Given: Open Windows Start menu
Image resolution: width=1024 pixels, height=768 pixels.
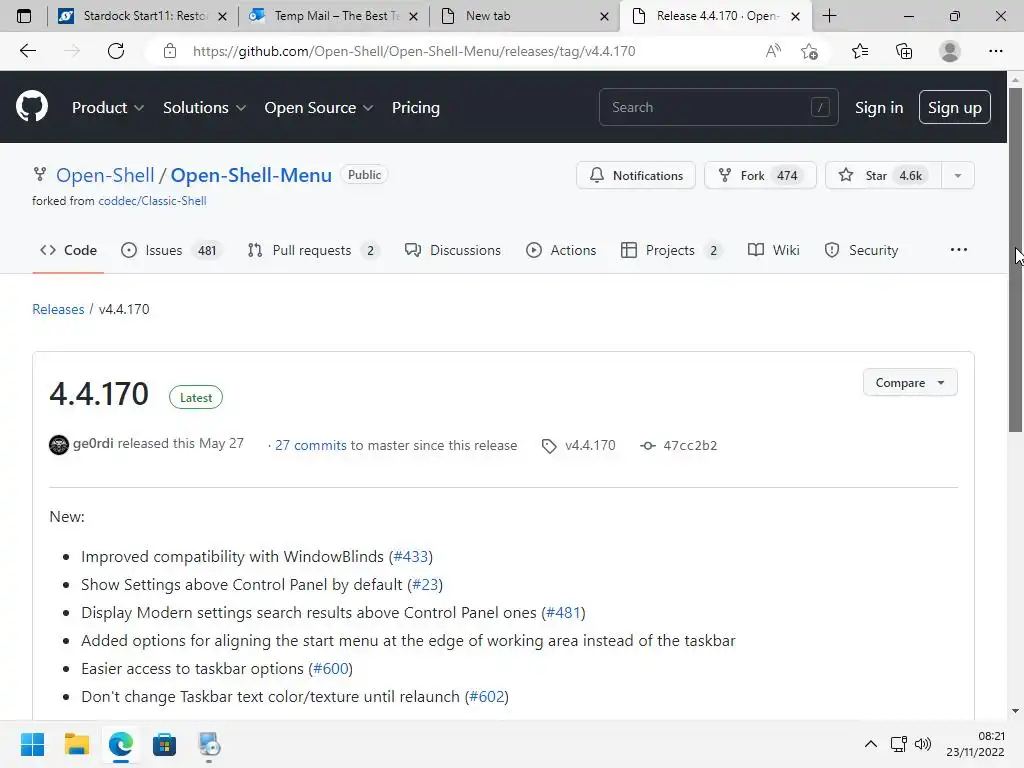Looking at the screenshot, I should point(32,744).
